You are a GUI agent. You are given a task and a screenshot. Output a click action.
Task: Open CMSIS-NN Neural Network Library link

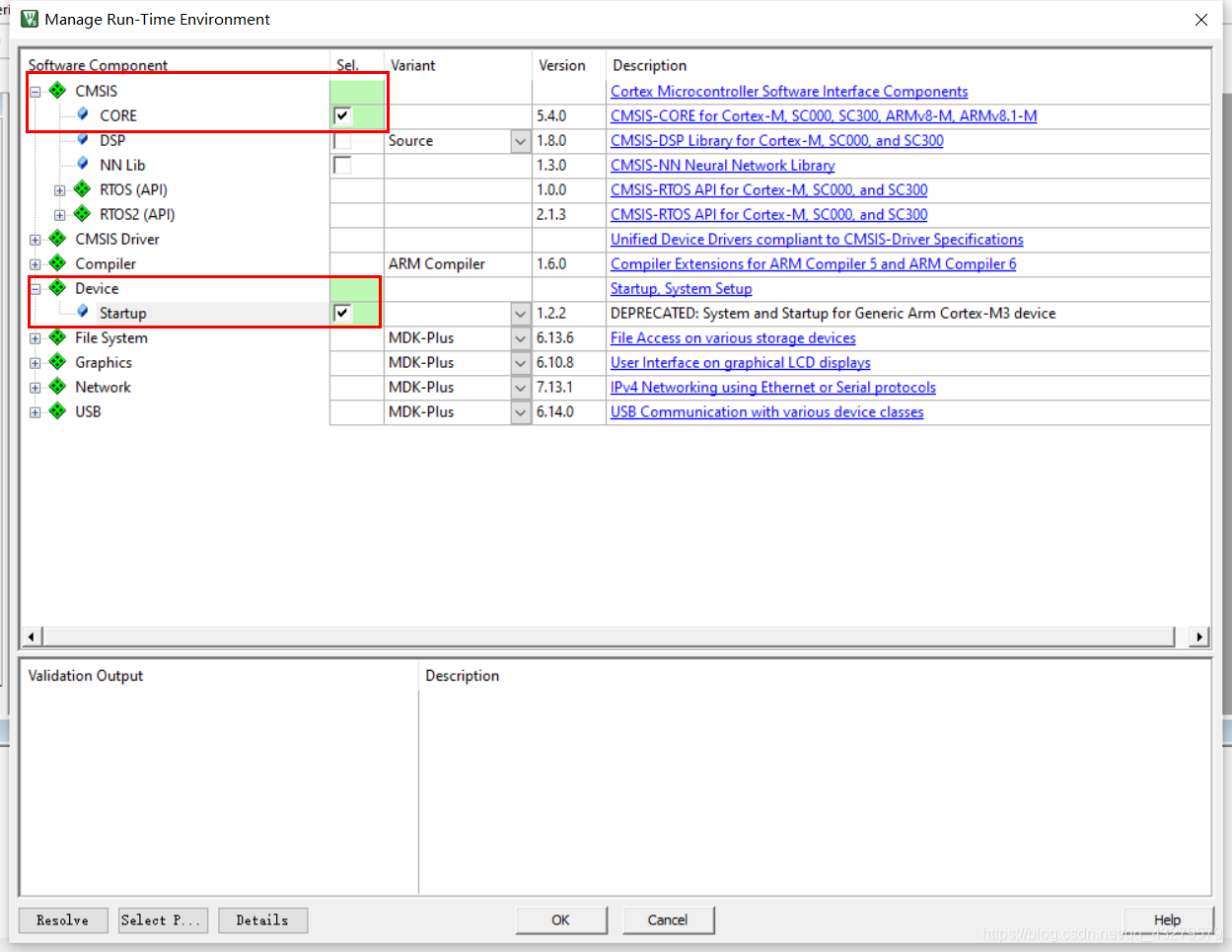[723, 165]
